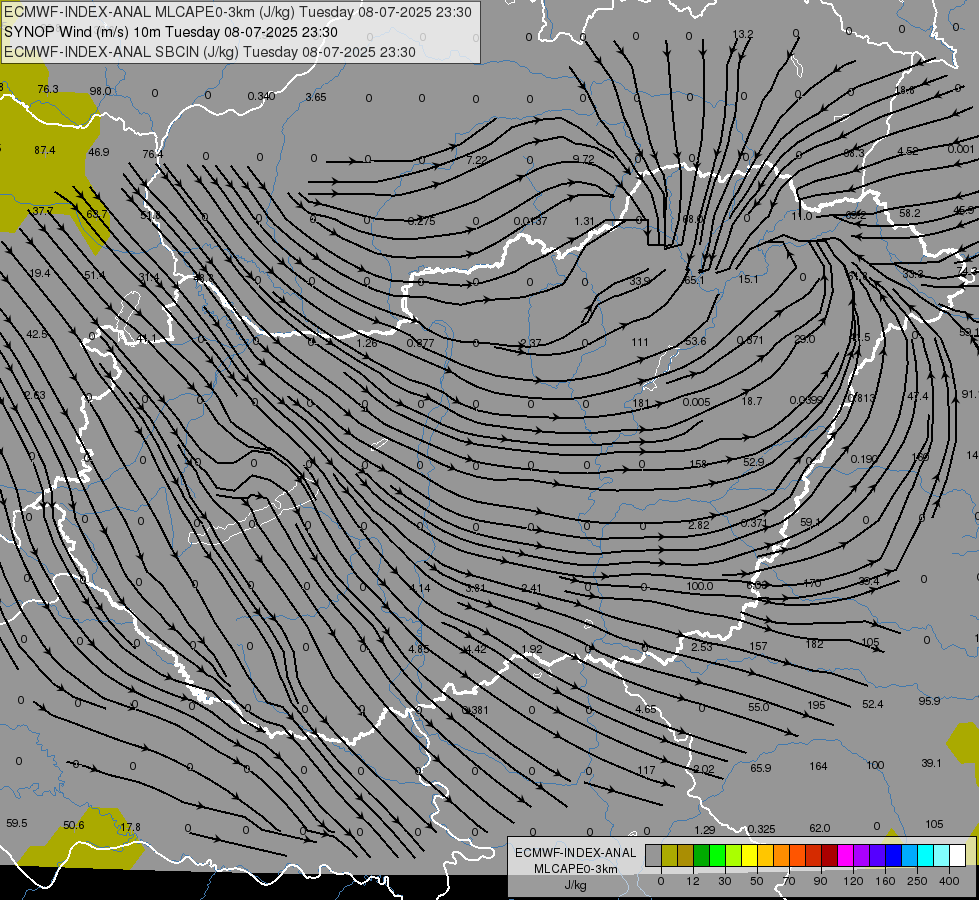This screenshot has height=900, width=979.
Task: Click the 87.4 value on the olive area
Action: point(44,151)
